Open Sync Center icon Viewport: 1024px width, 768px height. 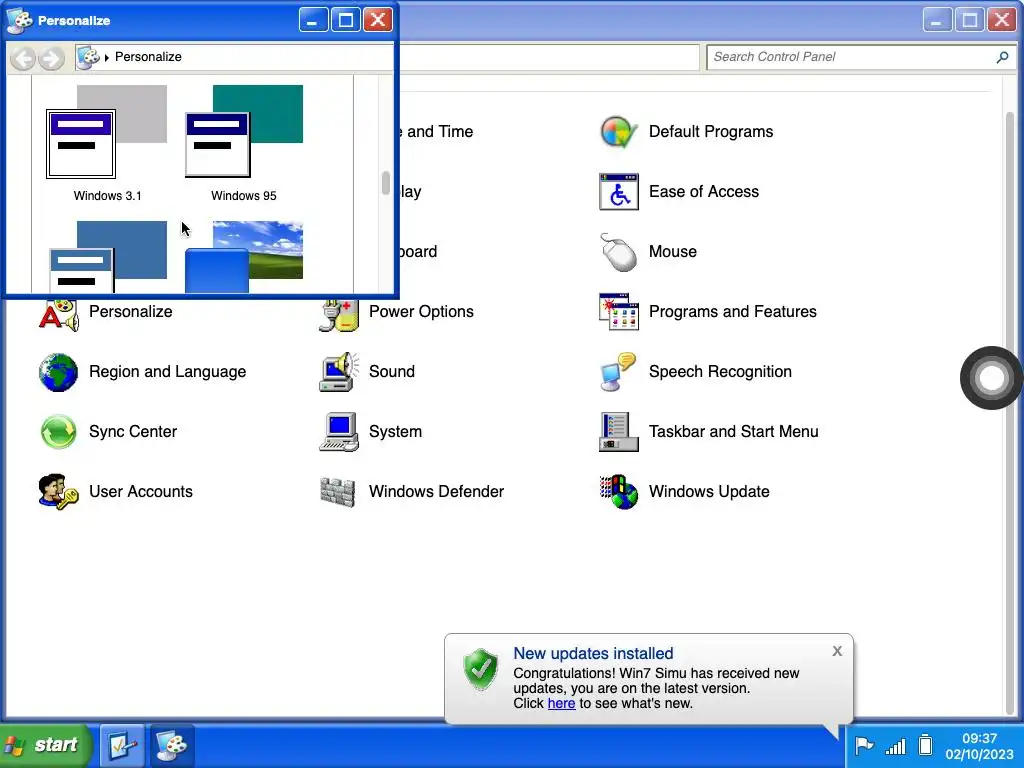click(58, 432)
